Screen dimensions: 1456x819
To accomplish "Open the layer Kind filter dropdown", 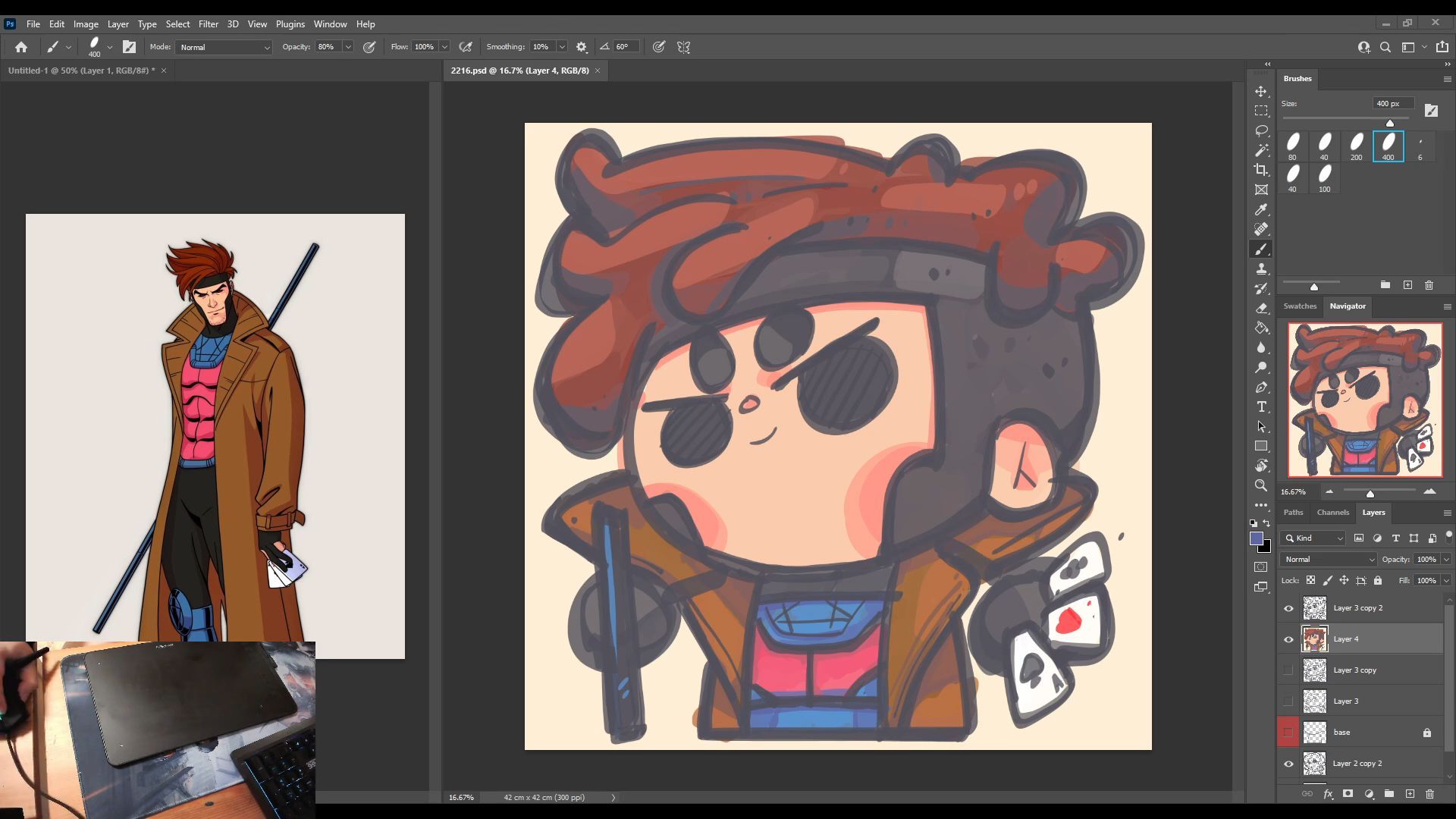I will point(1313,538).
